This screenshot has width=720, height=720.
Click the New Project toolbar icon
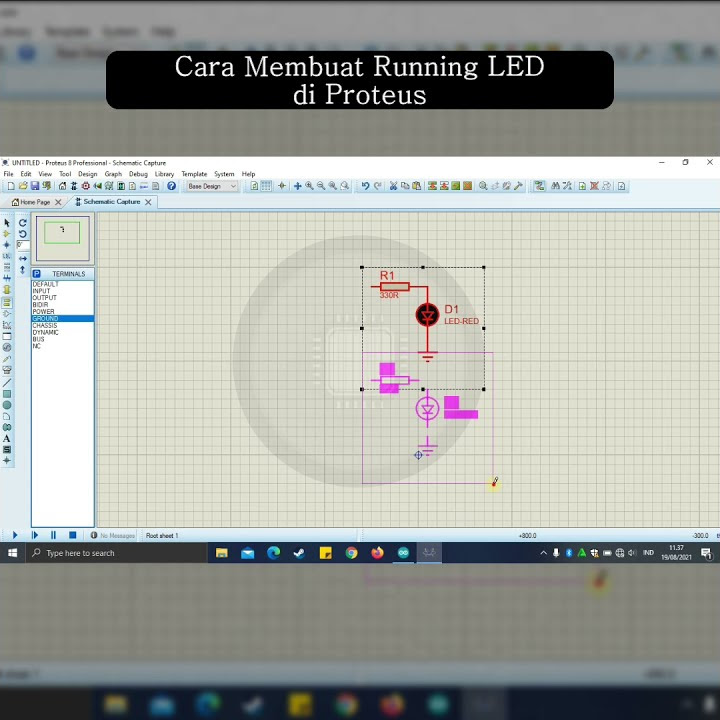tap(11, 186)
